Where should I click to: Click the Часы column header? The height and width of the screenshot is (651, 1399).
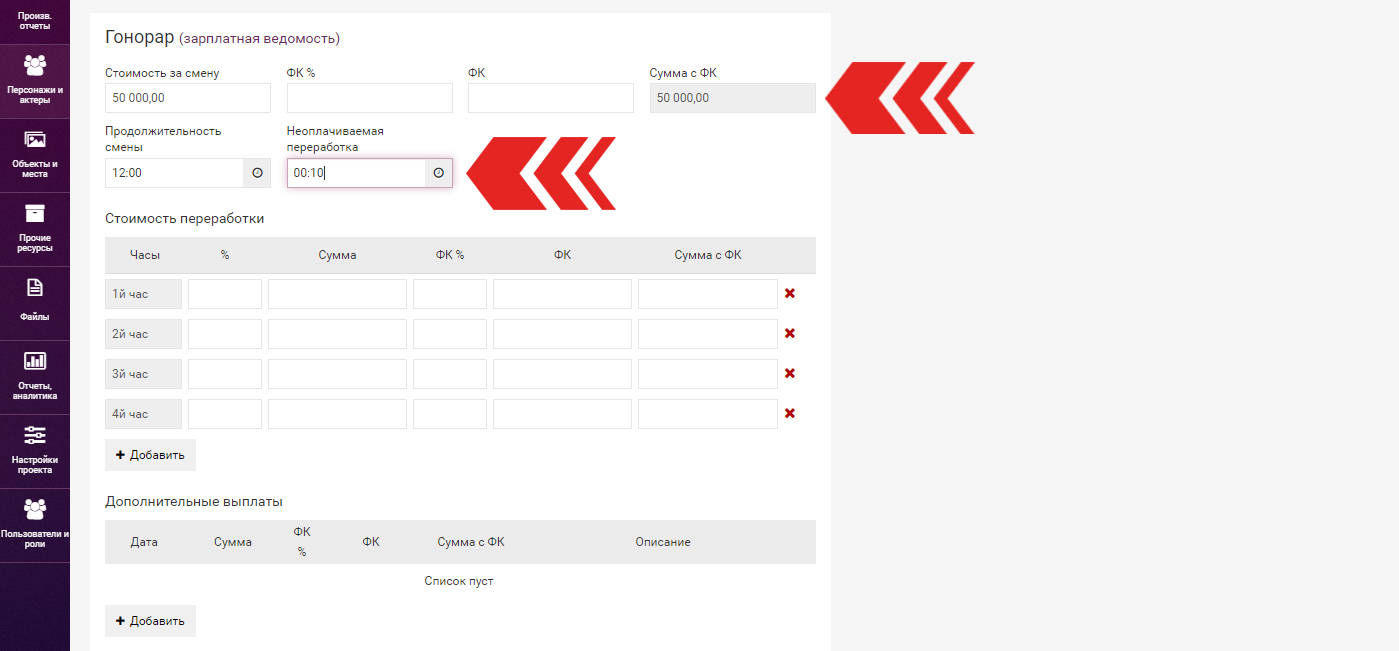tap(144, 255)
